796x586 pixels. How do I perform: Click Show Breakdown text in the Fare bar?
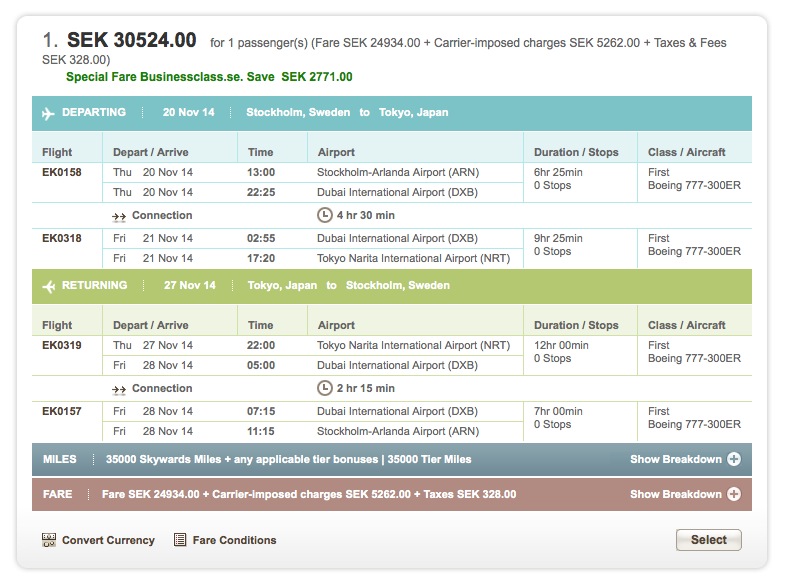tap(675, 494)
